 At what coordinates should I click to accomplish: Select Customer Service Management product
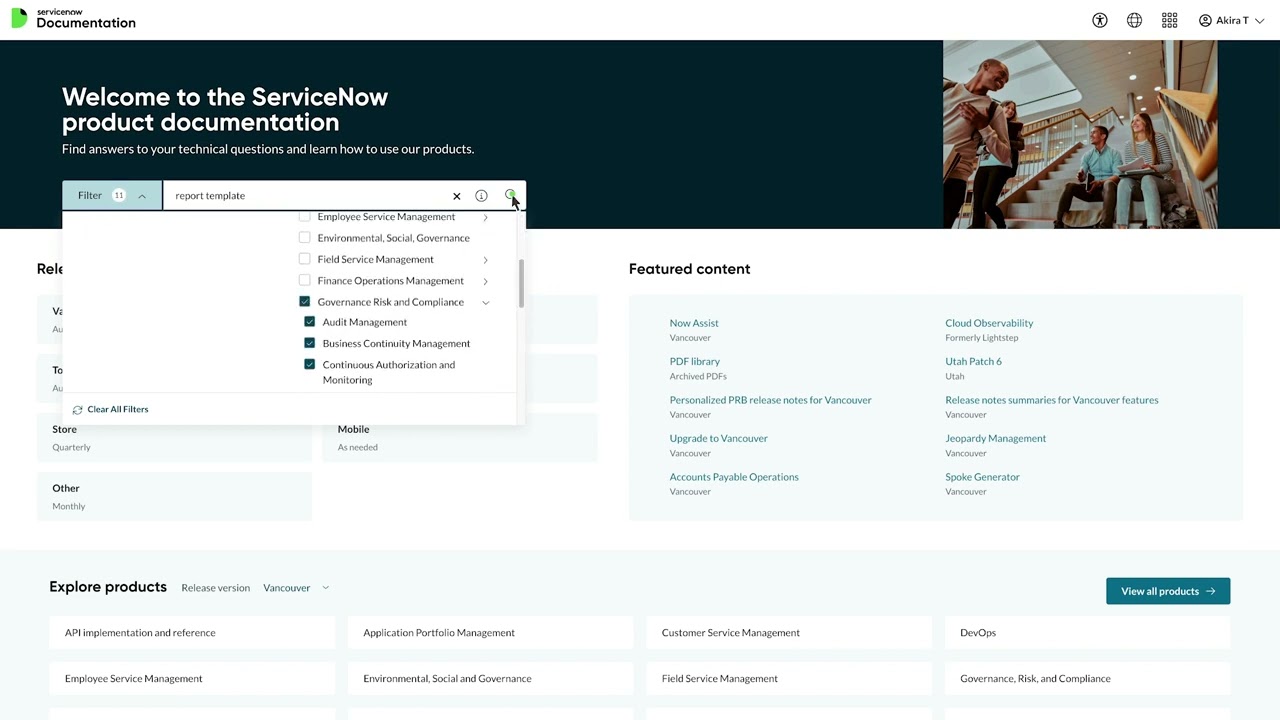tap(730, 632)
